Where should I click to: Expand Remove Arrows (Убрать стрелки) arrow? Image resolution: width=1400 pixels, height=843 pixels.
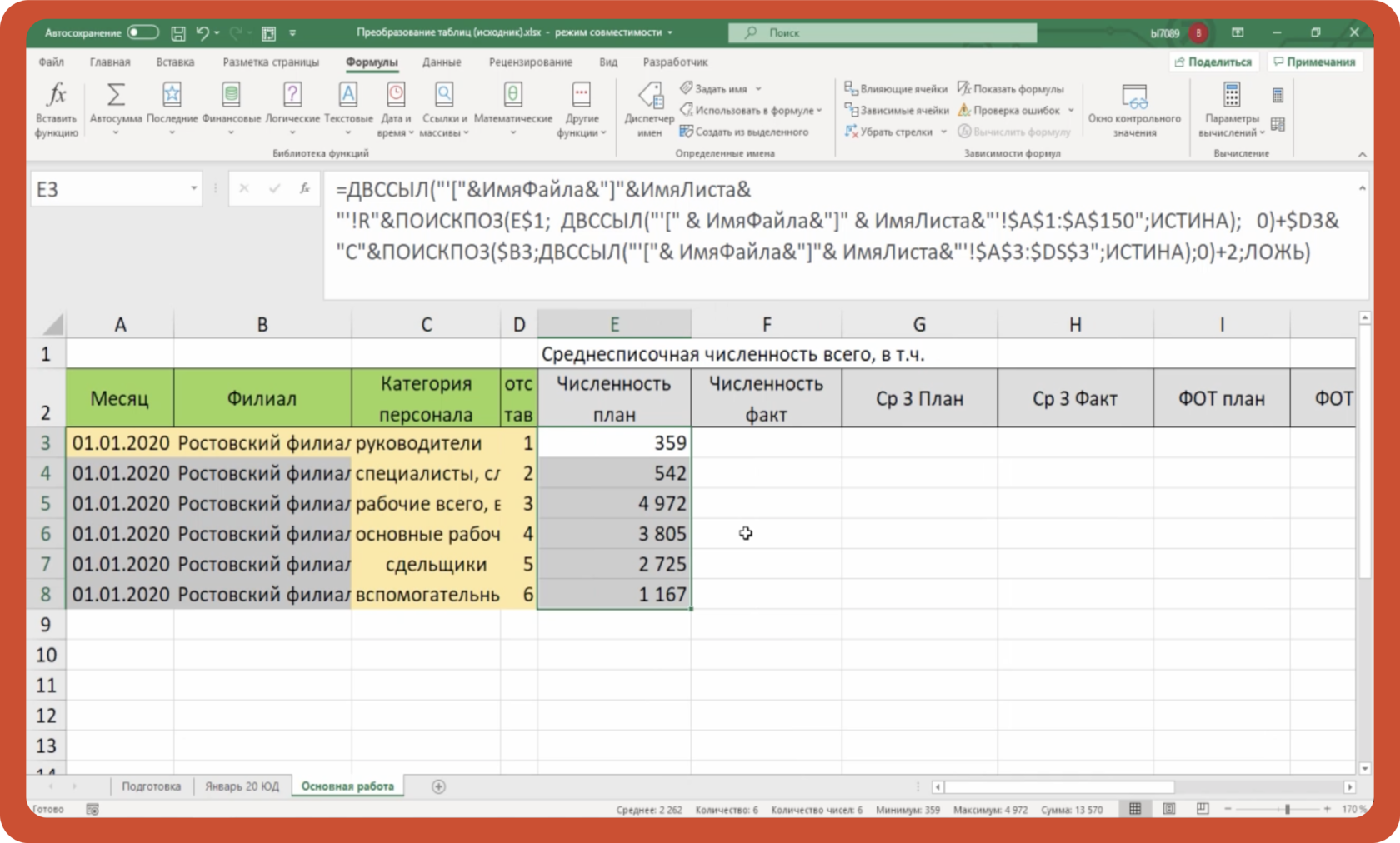click(x=943, y=132)
